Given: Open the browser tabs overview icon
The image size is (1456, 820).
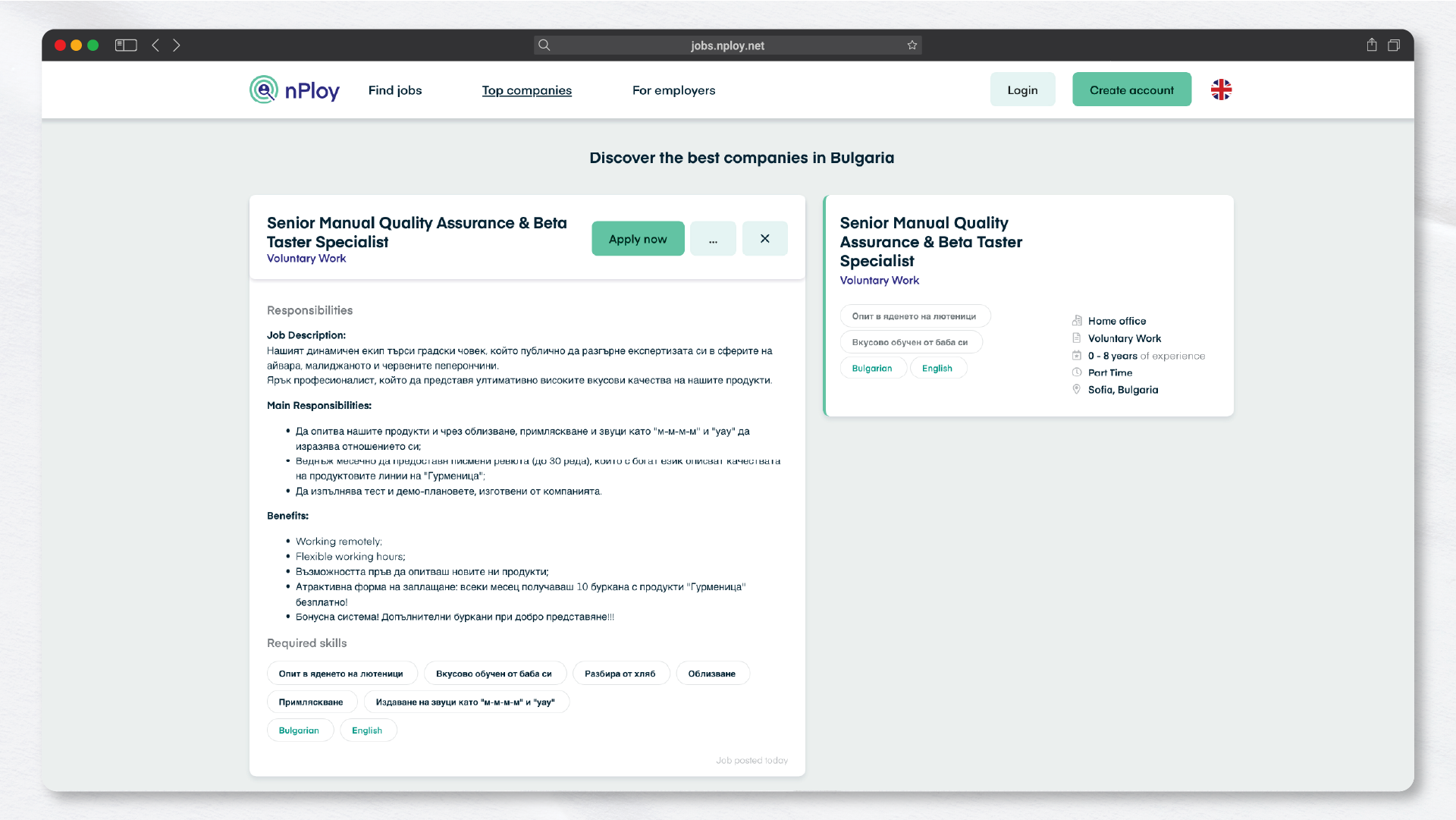Looking at the screenshot, I should click(x=1394, y=46).
